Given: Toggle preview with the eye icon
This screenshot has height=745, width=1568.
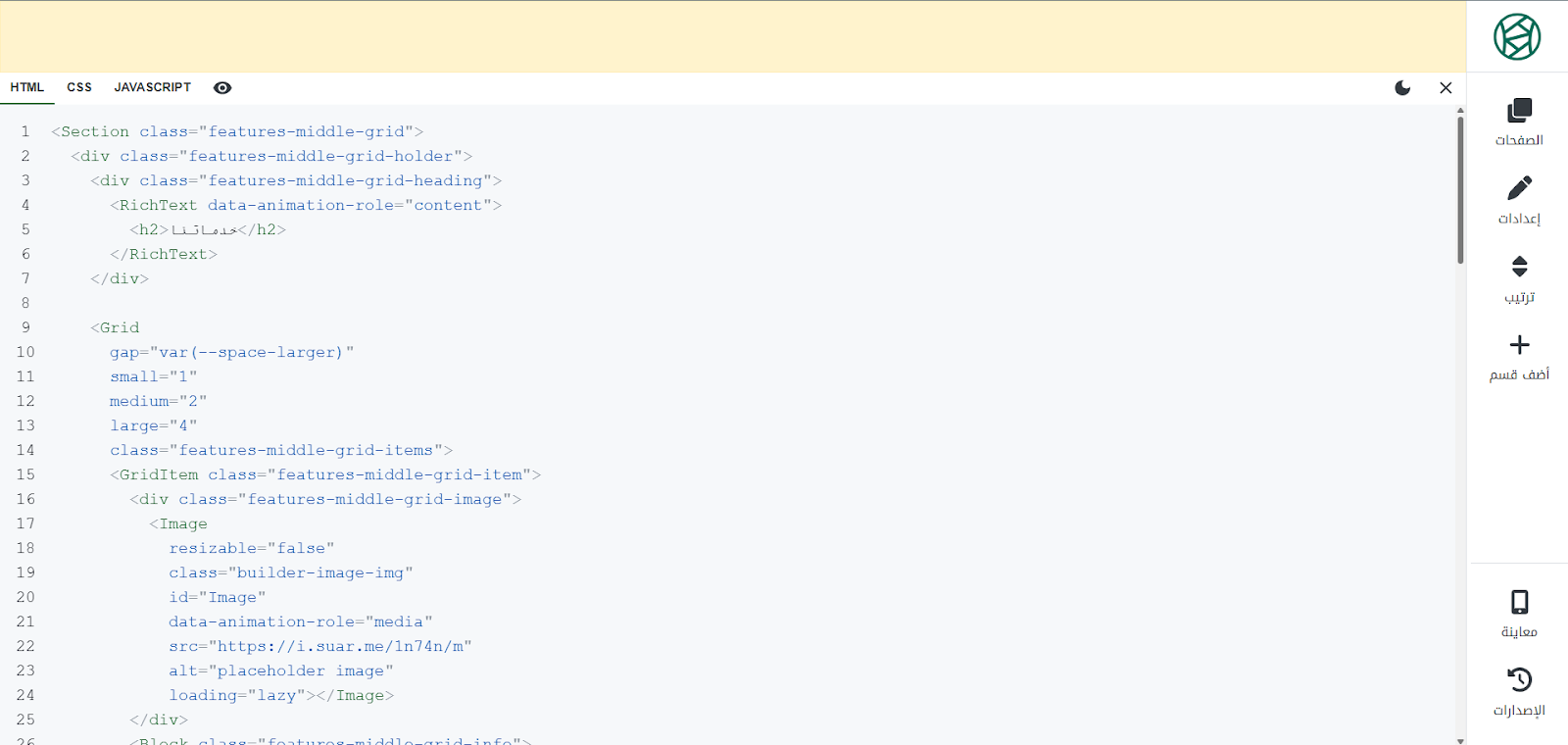Looking at the screenshot, I should 222,88.
